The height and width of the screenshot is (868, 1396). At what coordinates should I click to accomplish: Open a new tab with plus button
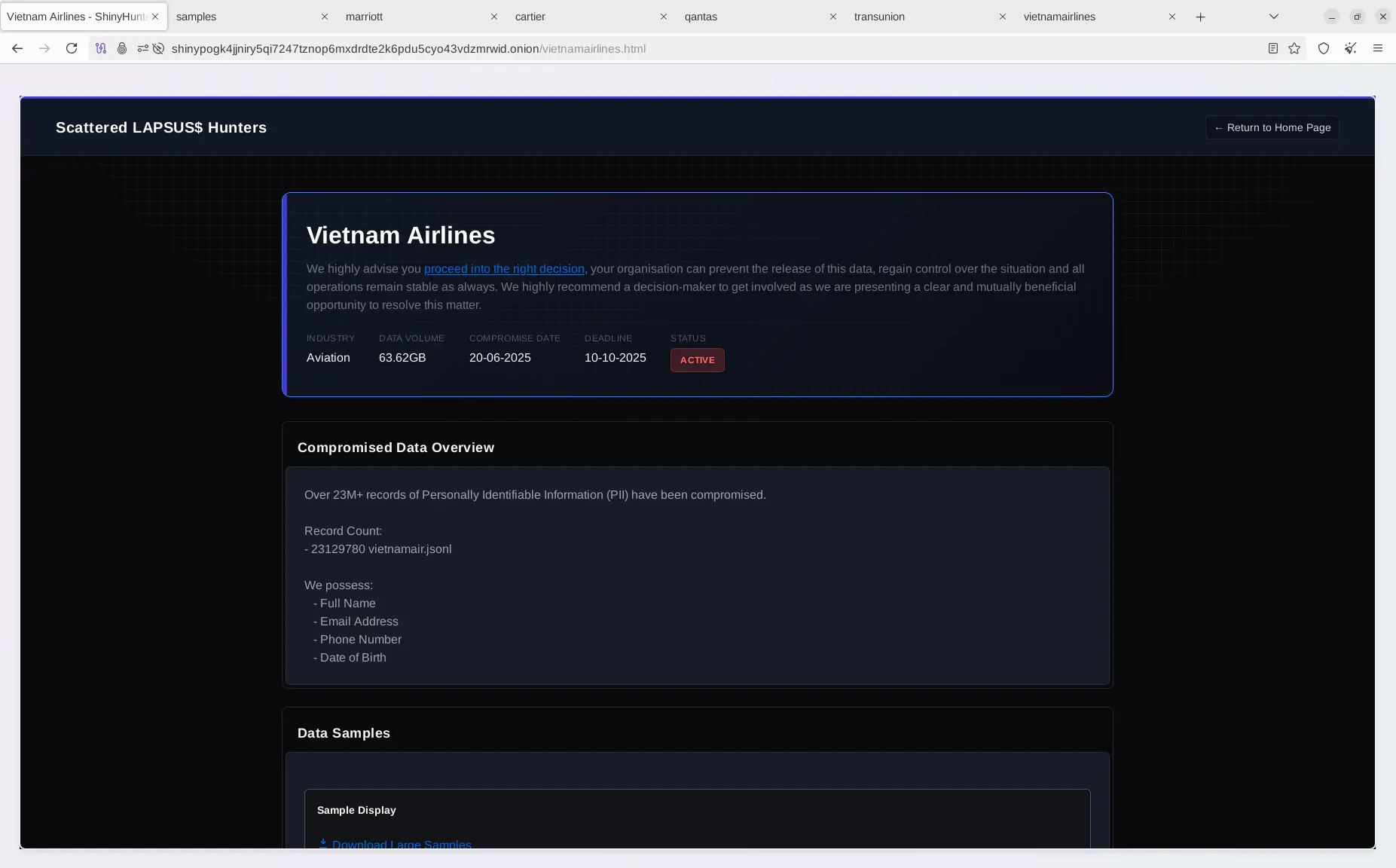click(x=1200, y=17)
